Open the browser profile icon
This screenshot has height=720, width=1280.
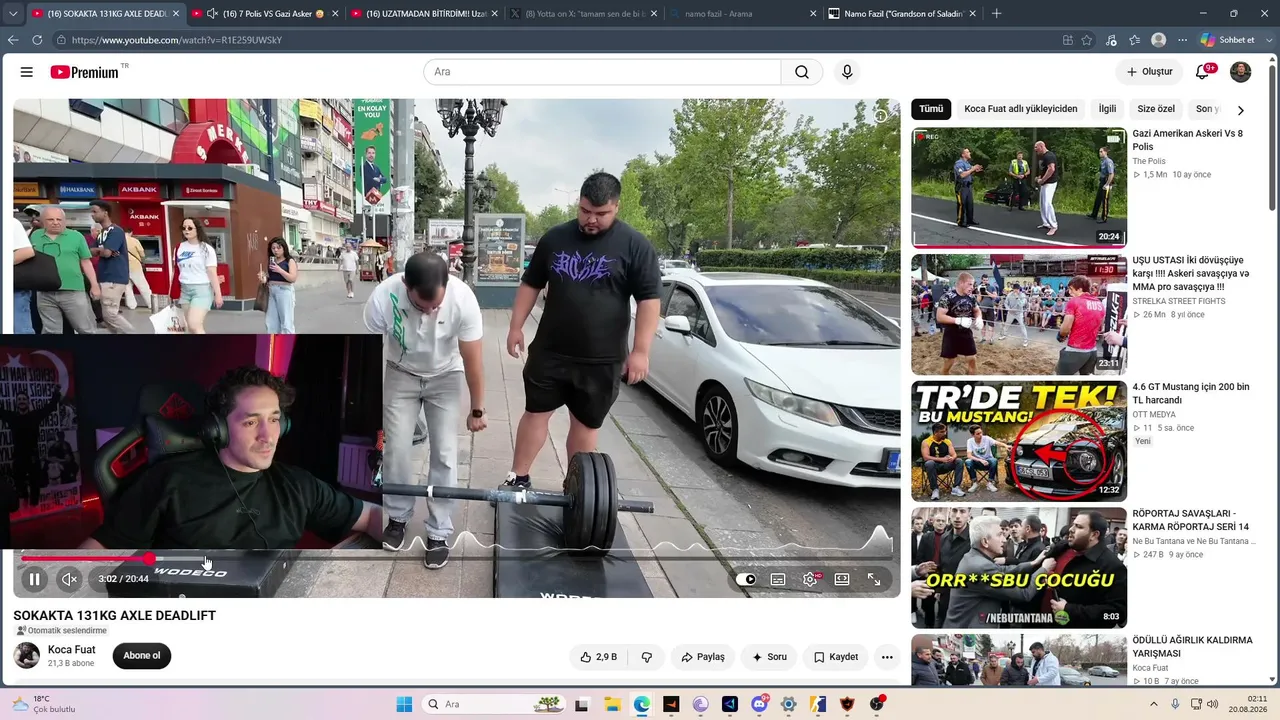pyautogui.click(x=1158, y=40)
